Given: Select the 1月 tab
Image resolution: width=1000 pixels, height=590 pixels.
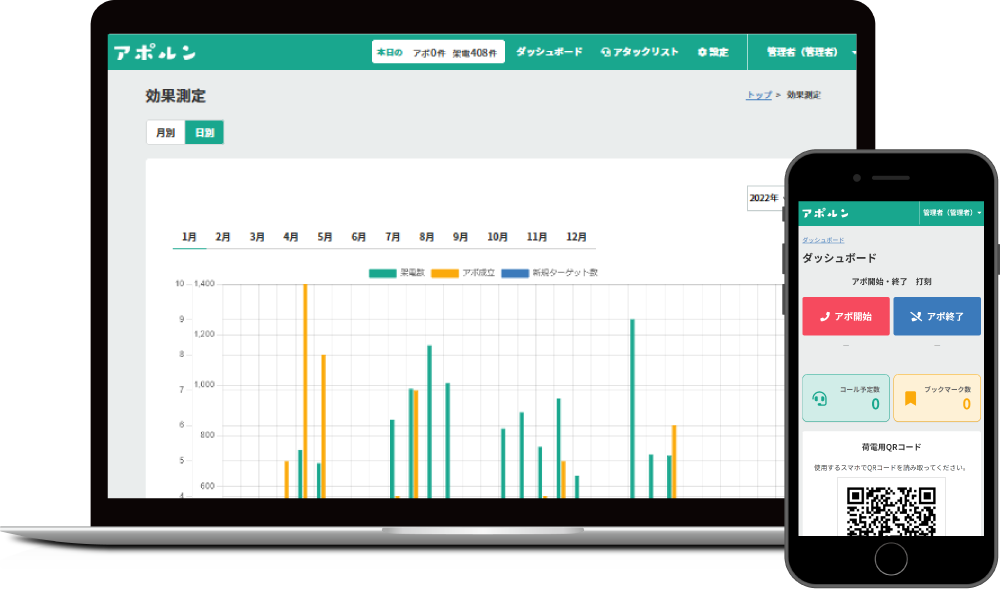Looking at the screenshot, I should 189,237.
